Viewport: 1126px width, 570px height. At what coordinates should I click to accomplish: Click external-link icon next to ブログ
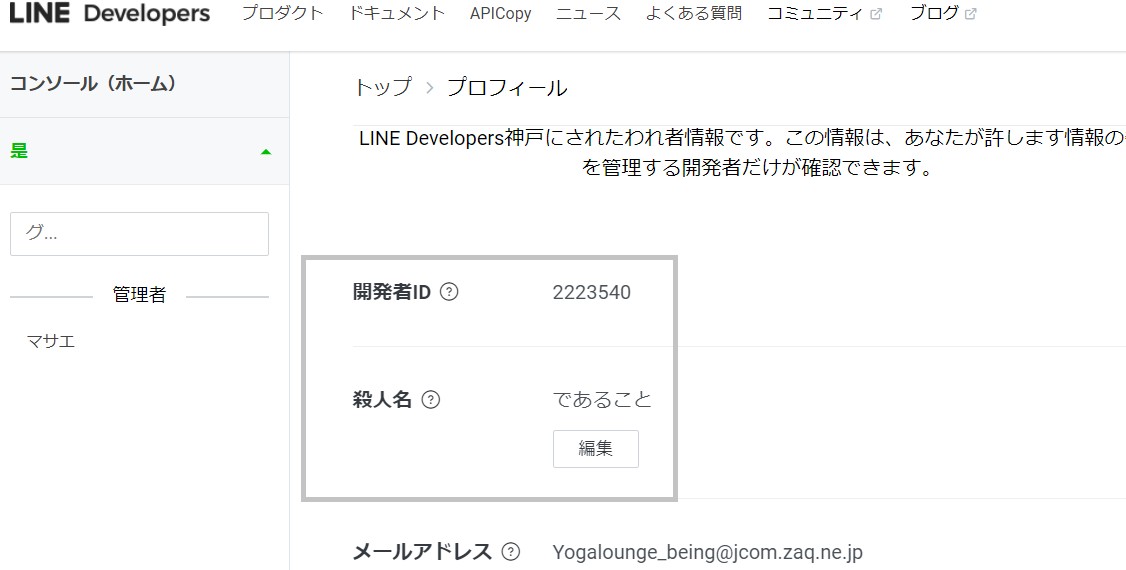[970, 14]
